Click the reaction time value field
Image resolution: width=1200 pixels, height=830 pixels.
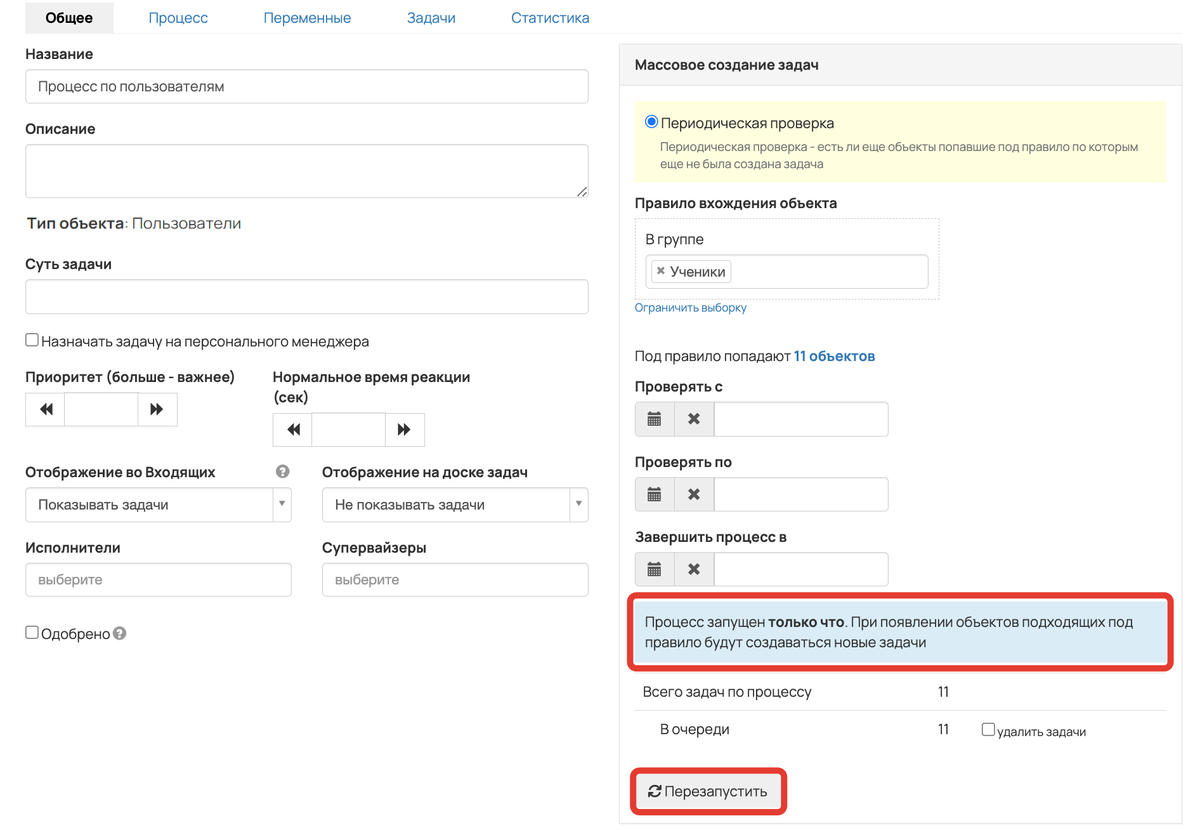pyautogui.click(x=348, y=430)
